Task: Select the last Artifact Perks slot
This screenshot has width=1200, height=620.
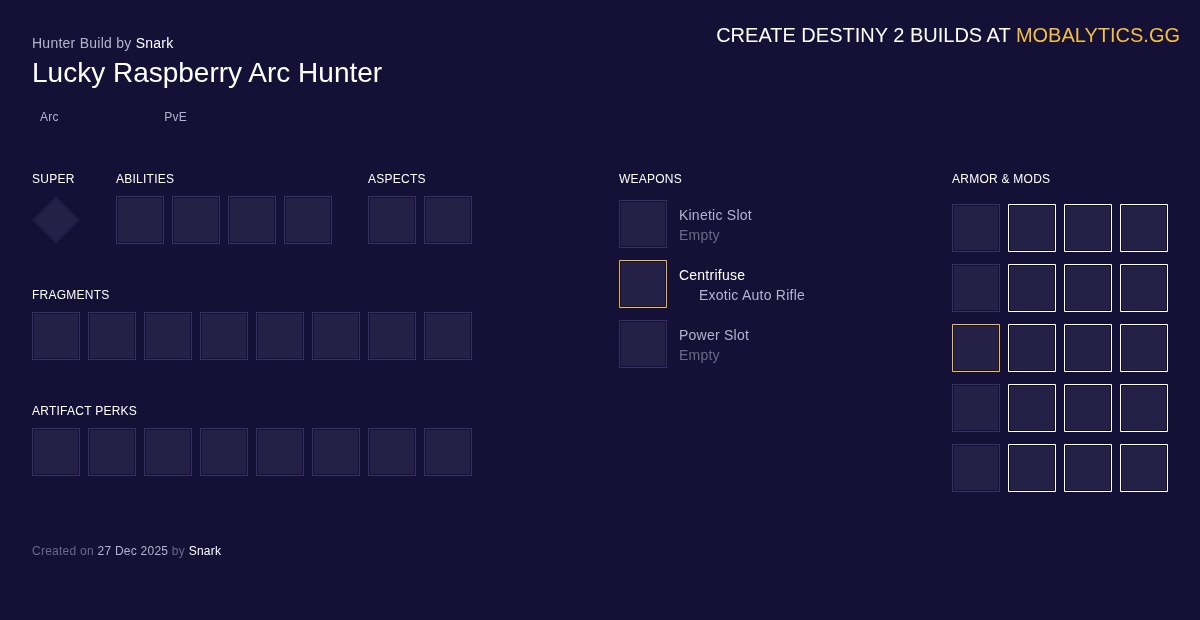Action: point(448,452)
